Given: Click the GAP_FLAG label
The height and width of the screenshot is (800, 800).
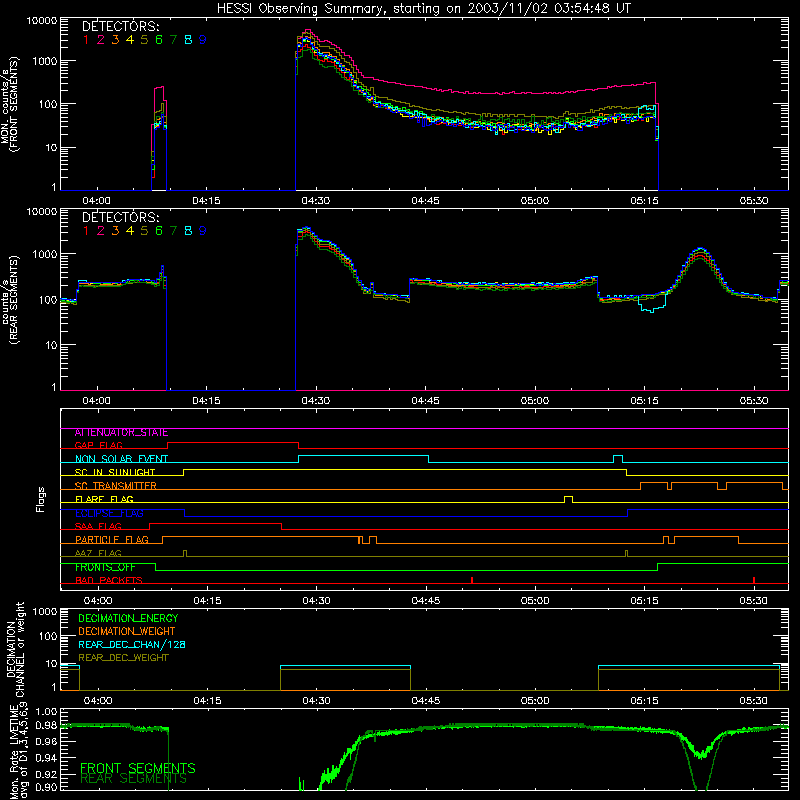Looking at the screenshot, I should [98, 445].
